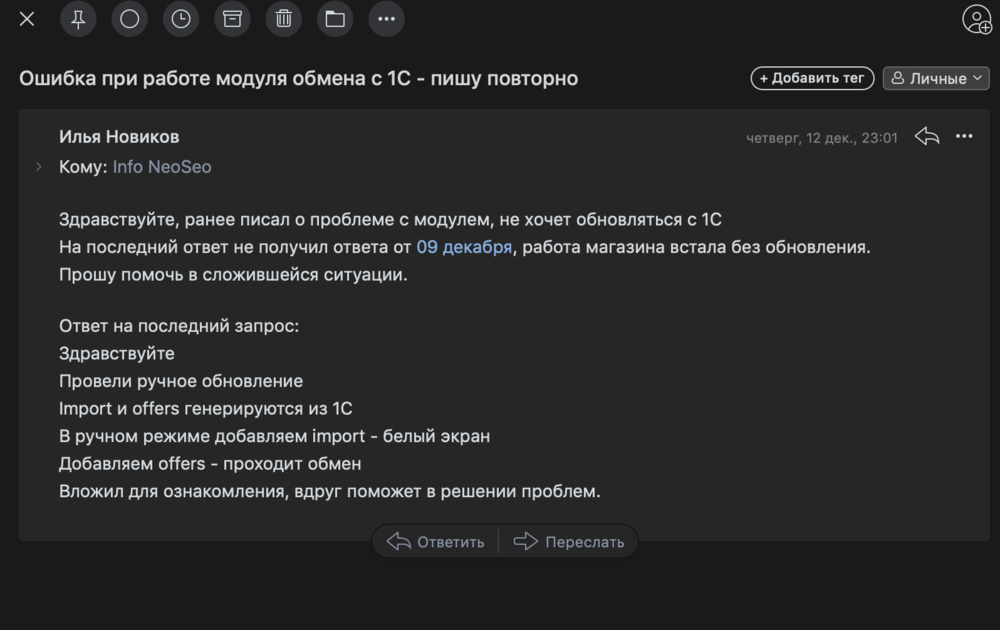Click the line 'Провели ручное обновление'
Screen dimensions: 1000x630
coord(181,381)
